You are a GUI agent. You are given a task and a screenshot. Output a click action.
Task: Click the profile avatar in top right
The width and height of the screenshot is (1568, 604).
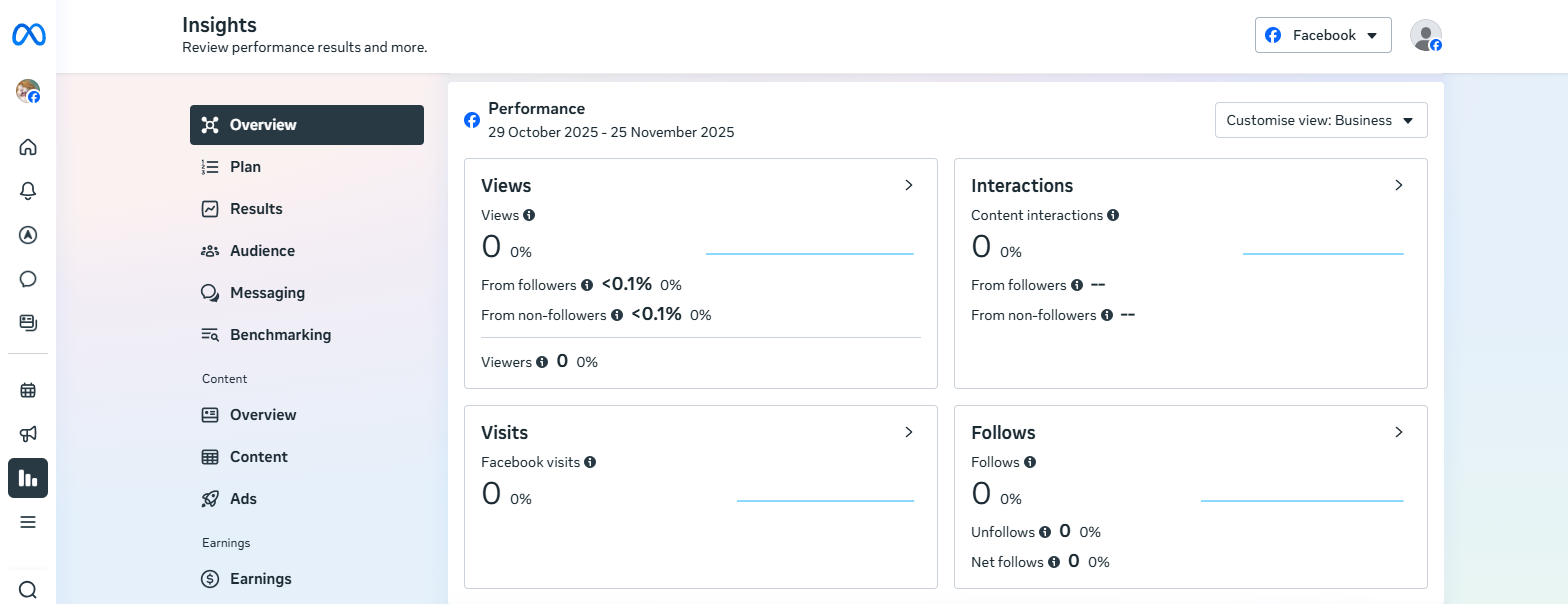(1425, 35)
